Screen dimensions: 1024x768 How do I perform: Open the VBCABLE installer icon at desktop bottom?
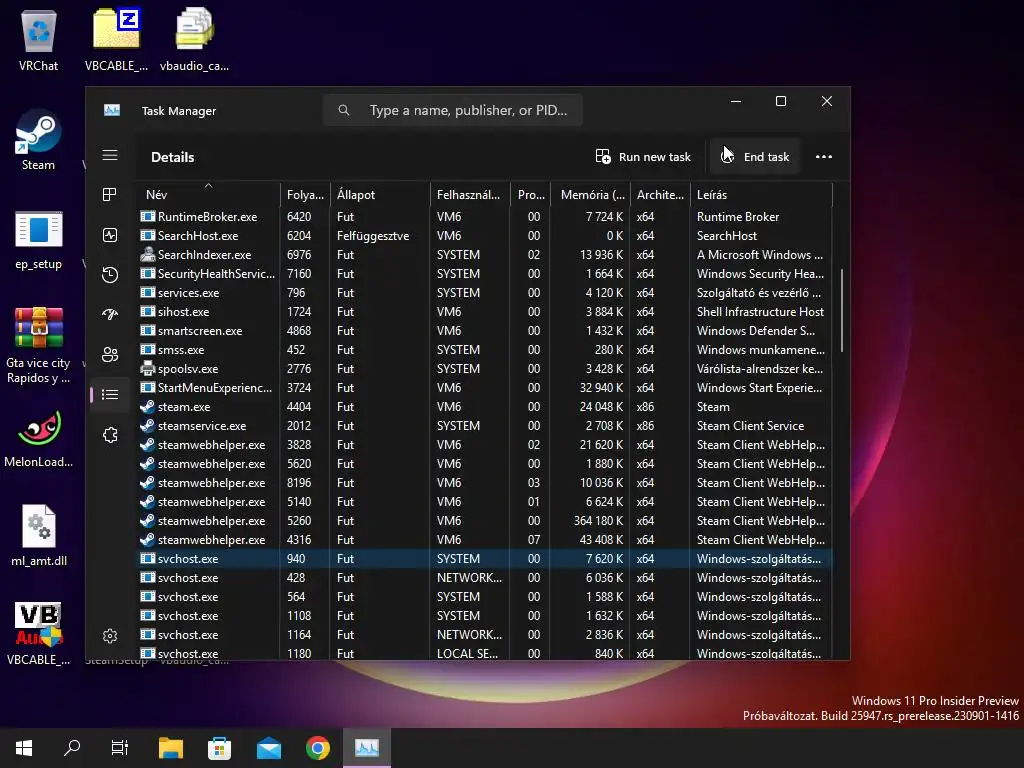click(x=39, y=633)
